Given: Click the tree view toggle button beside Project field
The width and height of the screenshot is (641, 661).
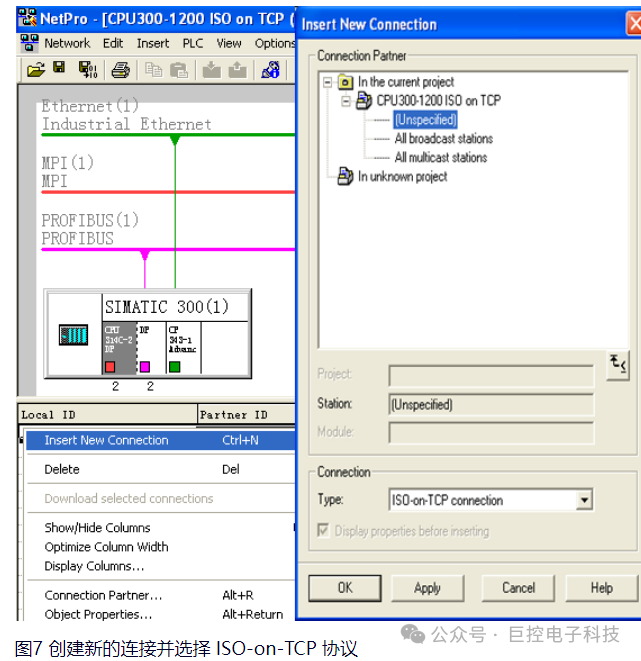Looking at the screenshot, I should [618, 365].
